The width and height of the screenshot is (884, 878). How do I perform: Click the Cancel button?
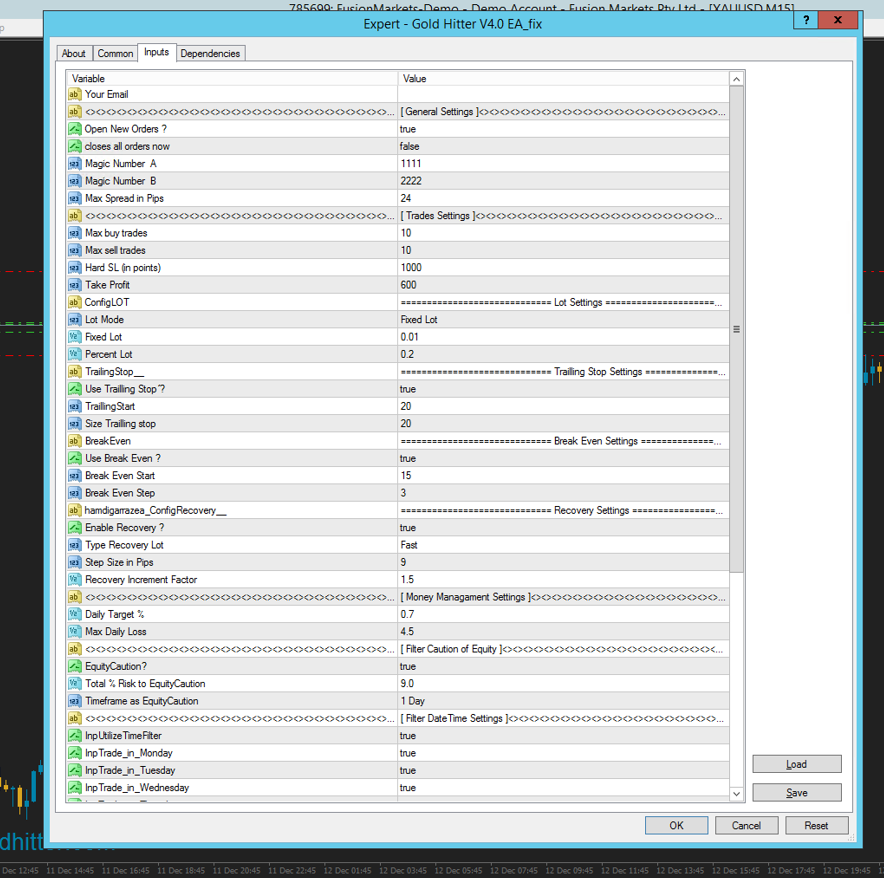(x=746, y=826)
